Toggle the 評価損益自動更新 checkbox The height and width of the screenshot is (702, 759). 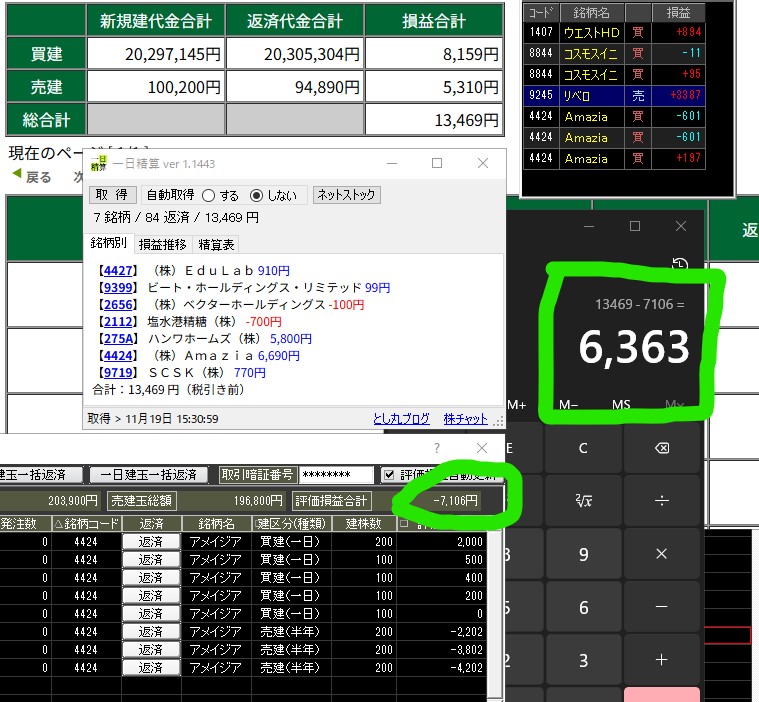click(389, 475)
